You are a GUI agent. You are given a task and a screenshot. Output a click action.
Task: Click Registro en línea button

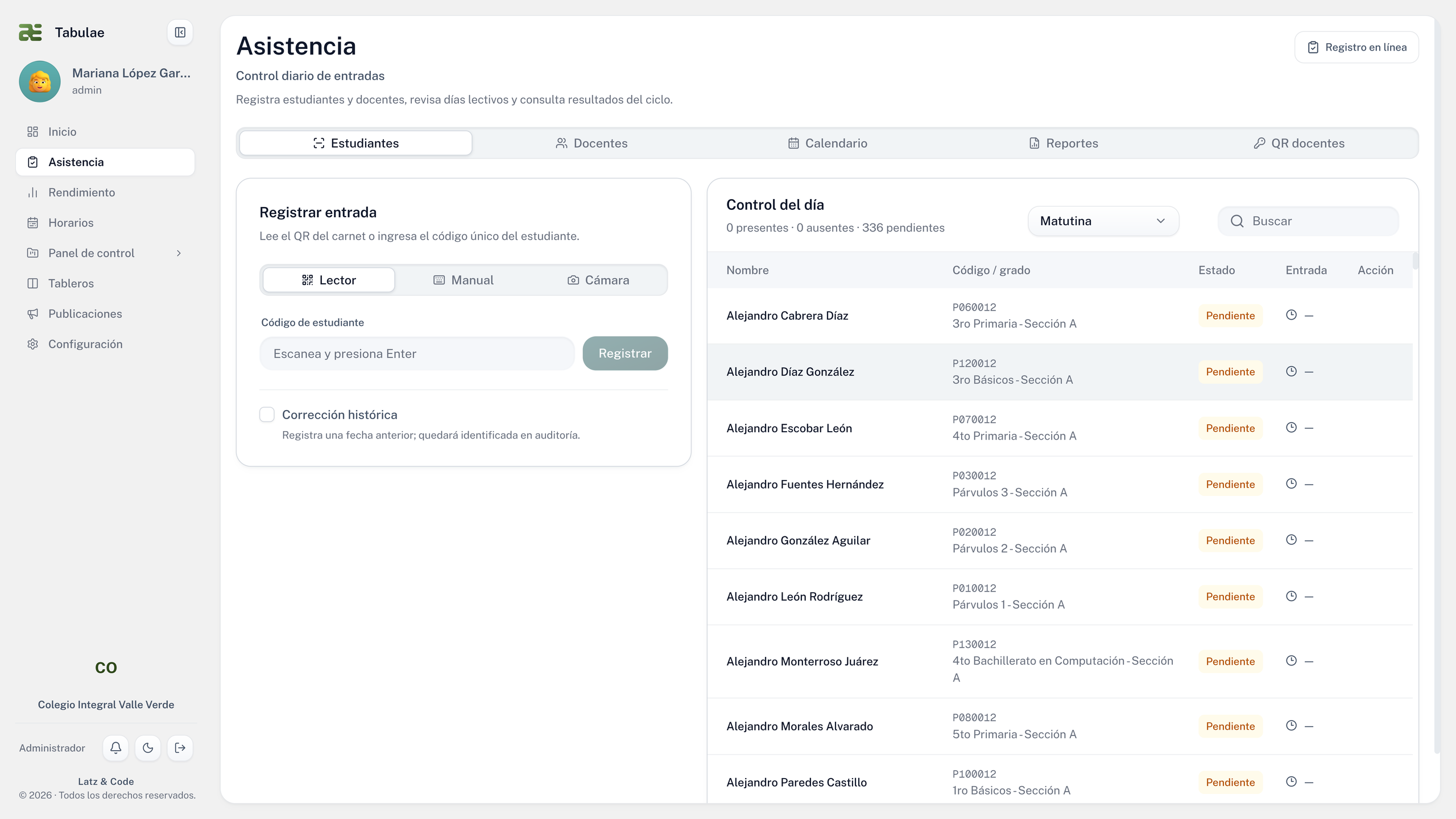coord(1356,47)
